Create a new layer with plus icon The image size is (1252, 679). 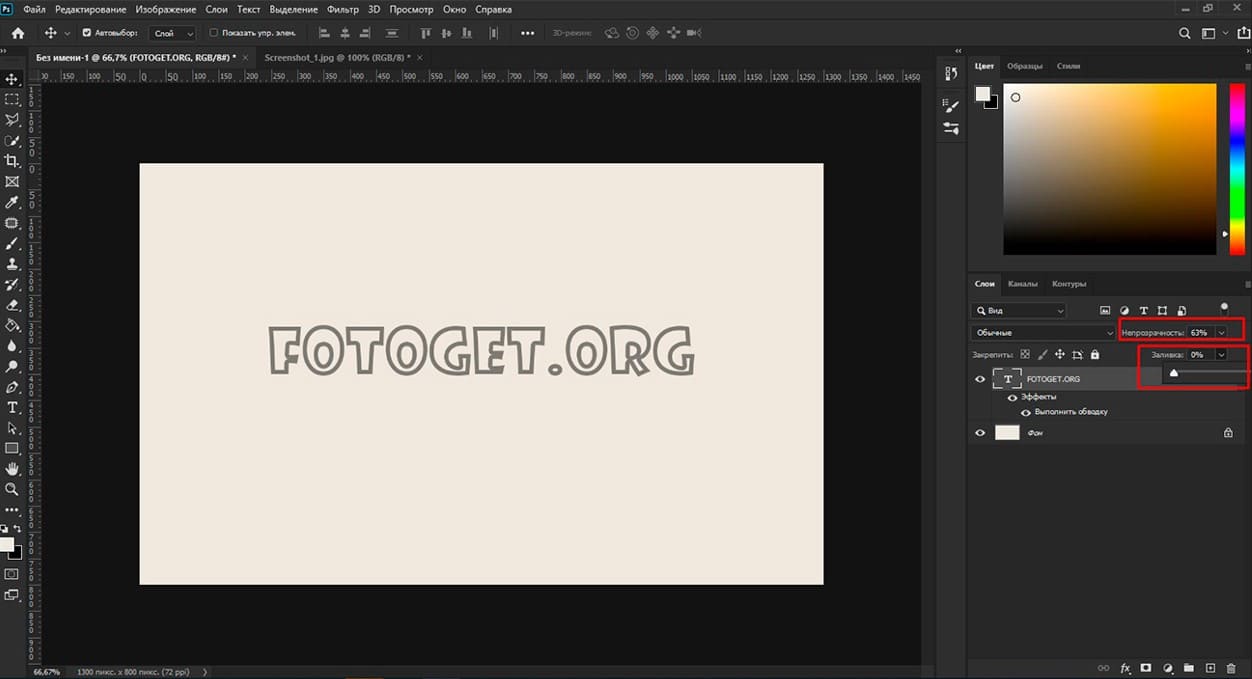tap(1209, 667)
